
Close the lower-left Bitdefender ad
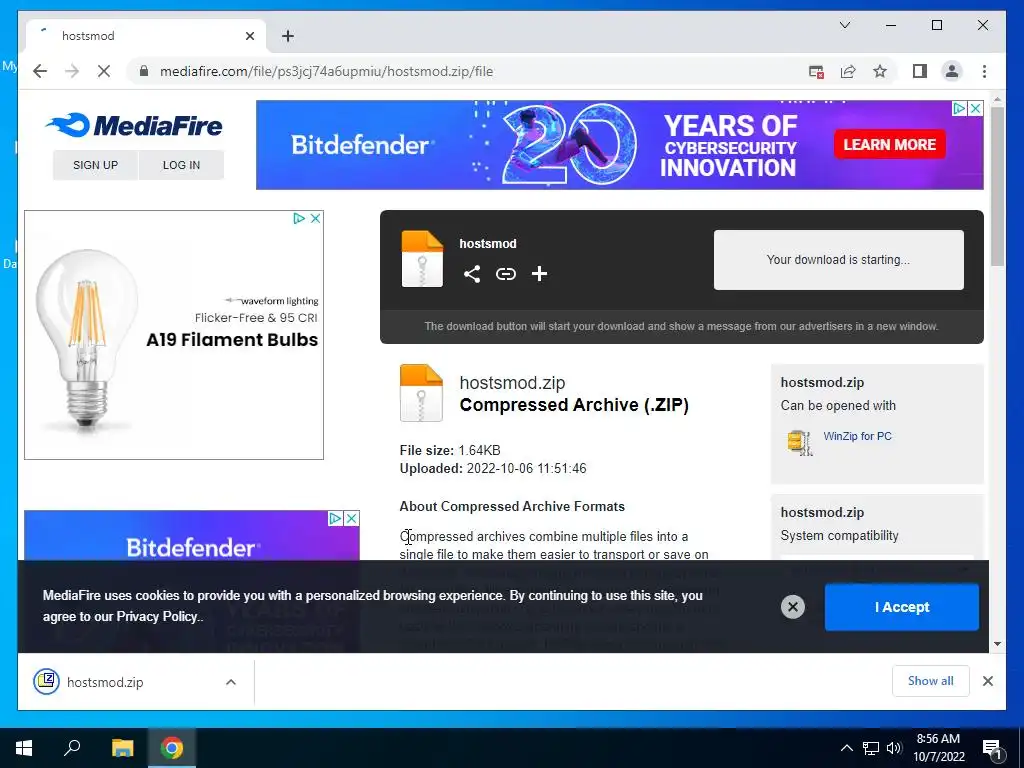point(351,519)
